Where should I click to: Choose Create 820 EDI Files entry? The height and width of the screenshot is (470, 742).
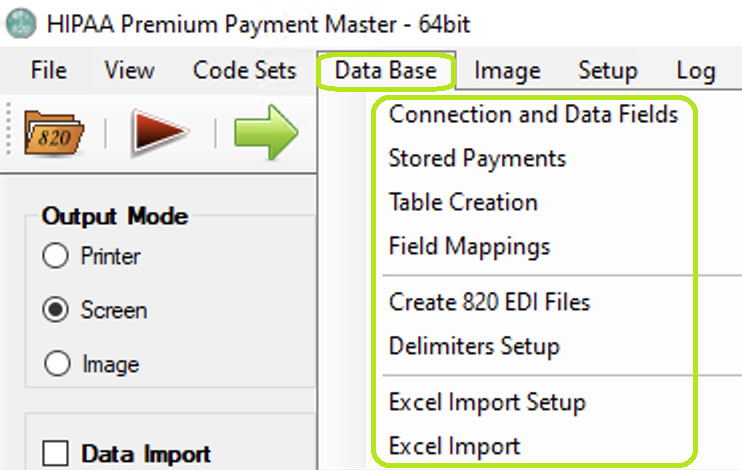pyautogui.click(x=490, y=302)
